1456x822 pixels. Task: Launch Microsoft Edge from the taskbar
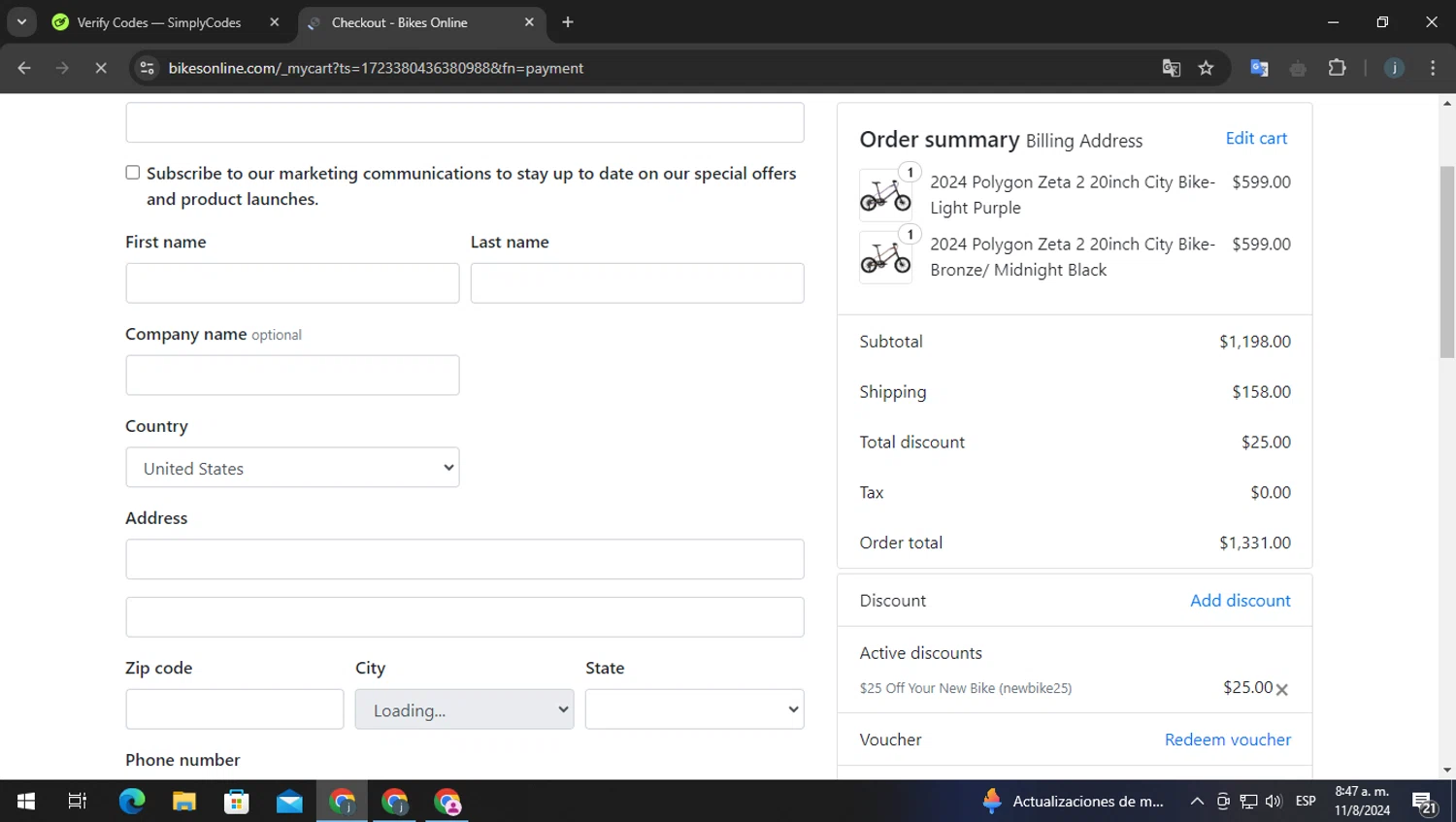[132, 801]
